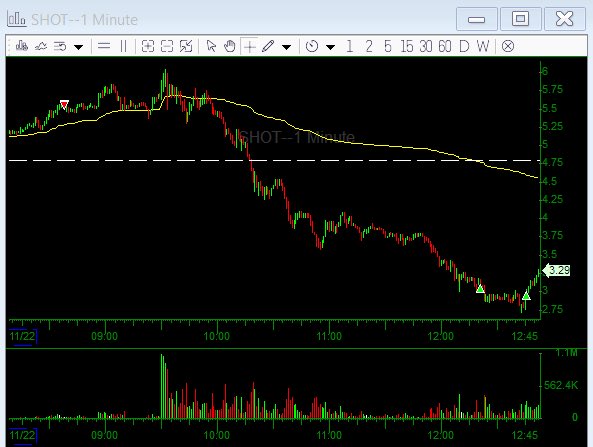593x447 pixels.
Task: Switch chart to 5 minute interval
Action: (x=388, y=46)
